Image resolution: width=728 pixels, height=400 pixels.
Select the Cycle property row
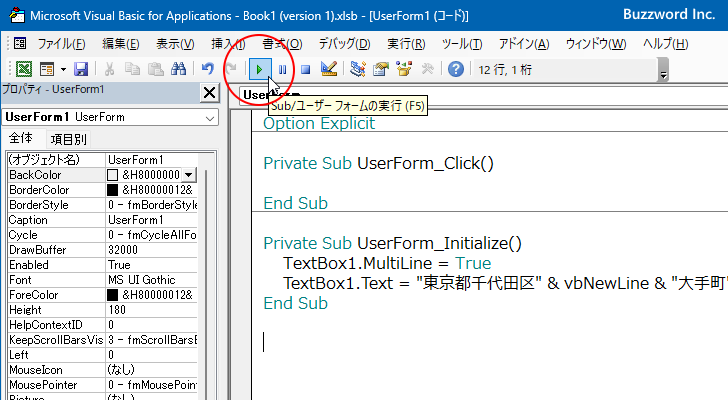103,235
